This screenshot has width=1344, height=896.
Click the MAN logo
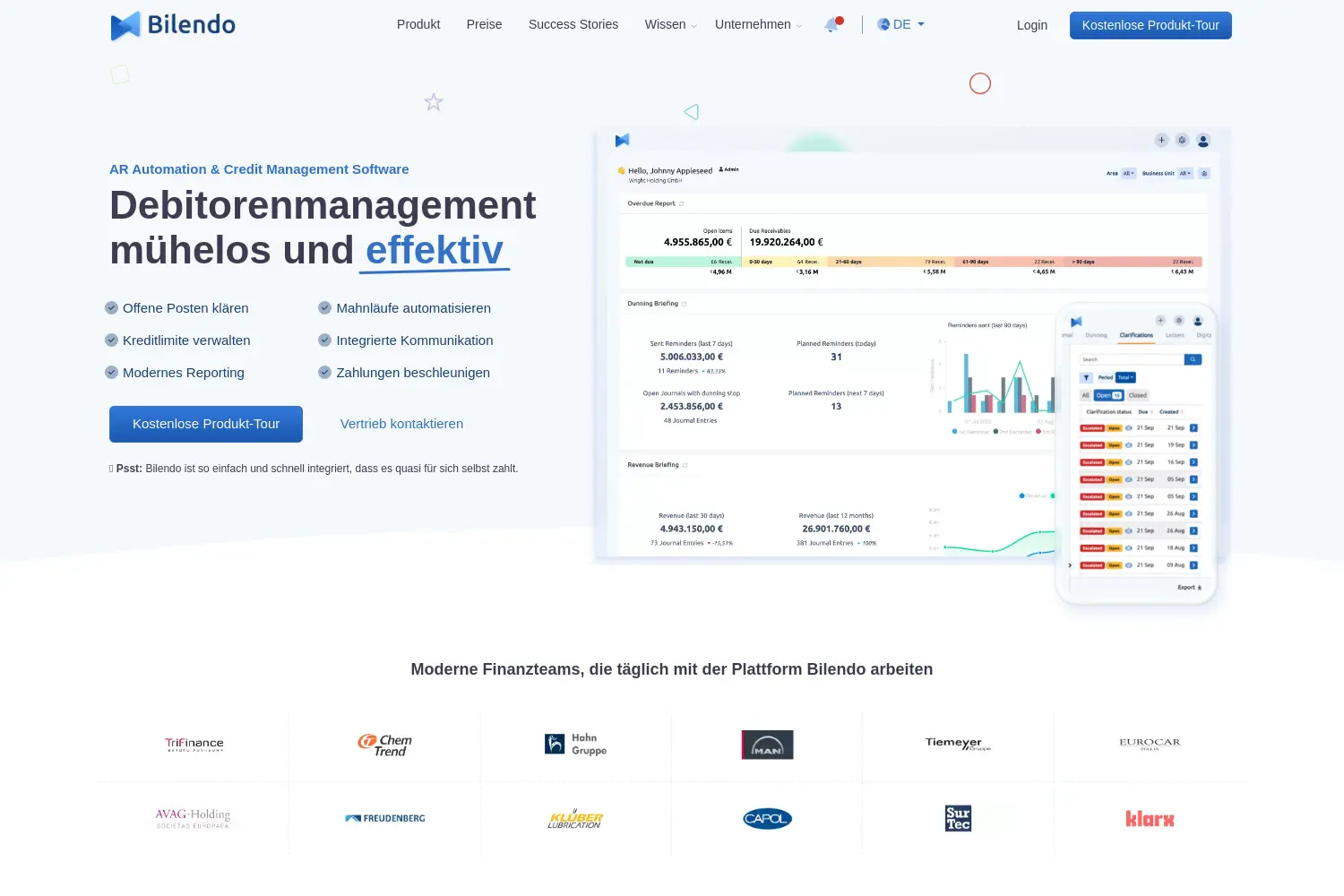[x=768, y=745]
